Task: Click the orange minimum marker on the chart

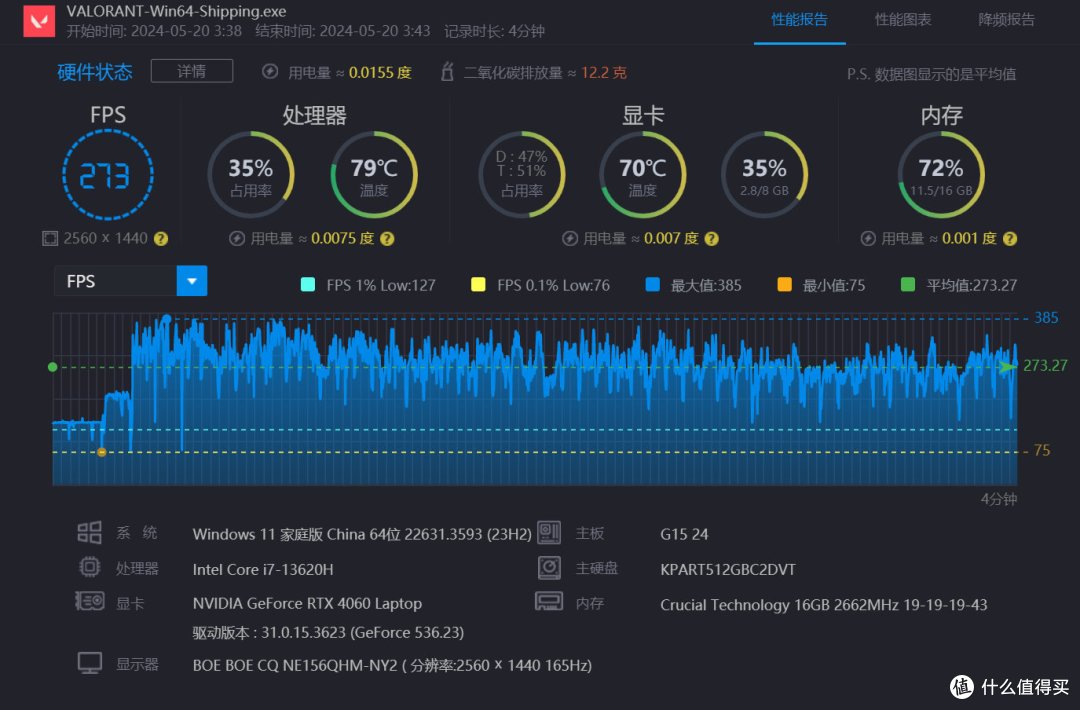Action: point(101,452)
